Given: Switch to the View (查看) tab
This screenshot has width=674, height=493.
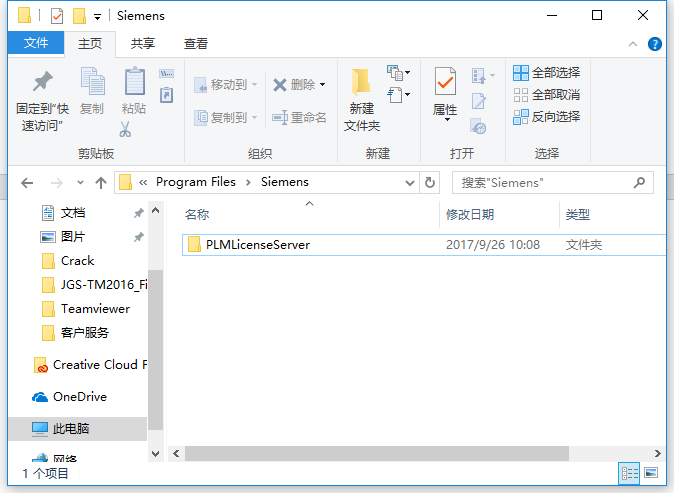Looking at the screenshot, I should (196, 43).
